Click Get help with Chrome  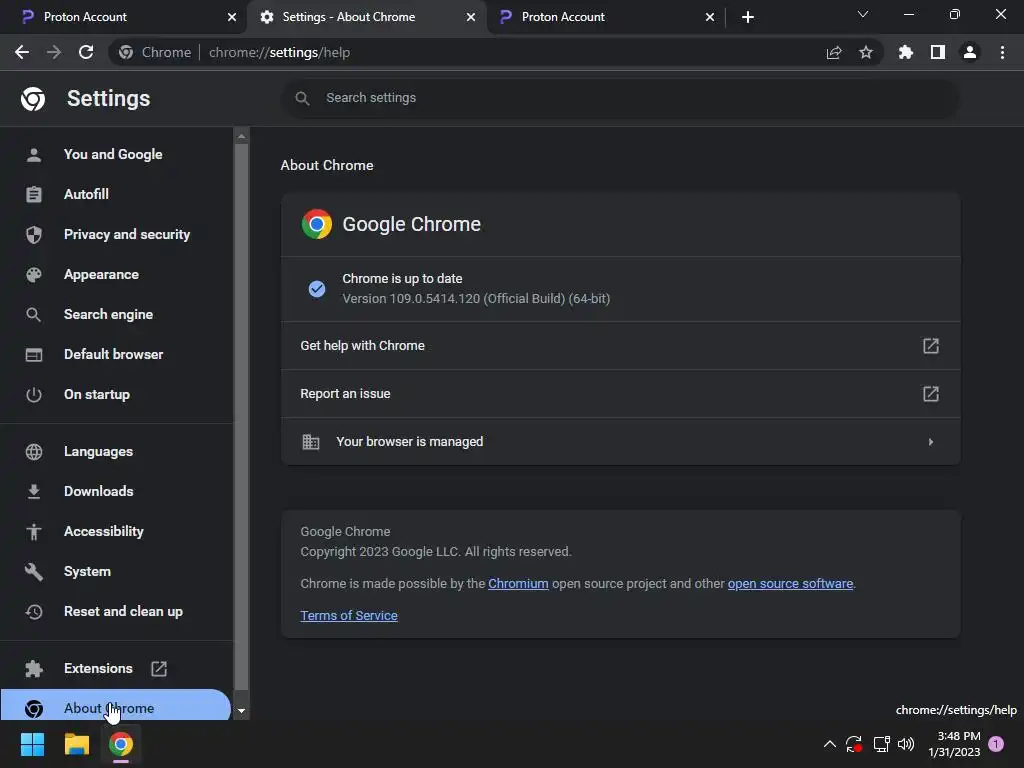pos(620,345)
